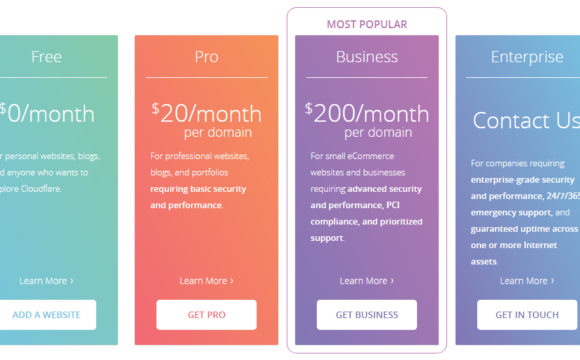Click the GET IN TOUCH button
This screenshot has width=580, height=360.
[527, 315]
